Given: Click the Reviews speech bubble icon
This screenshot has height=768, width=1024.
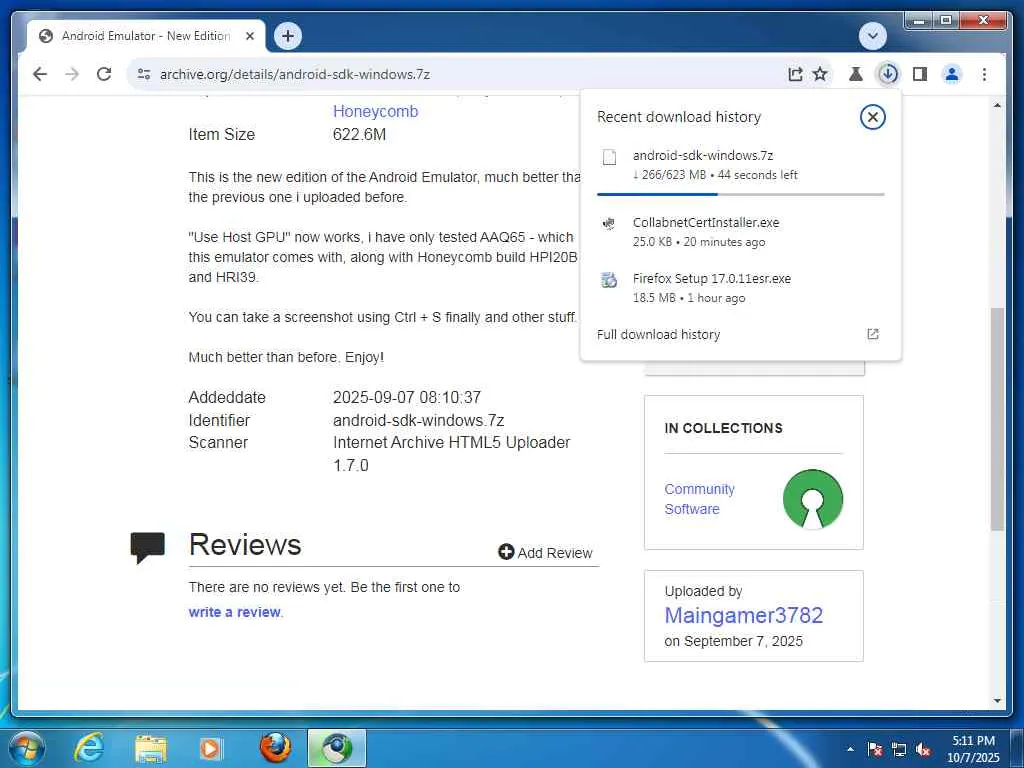Looking at the screenshot, I should point(148,547).
